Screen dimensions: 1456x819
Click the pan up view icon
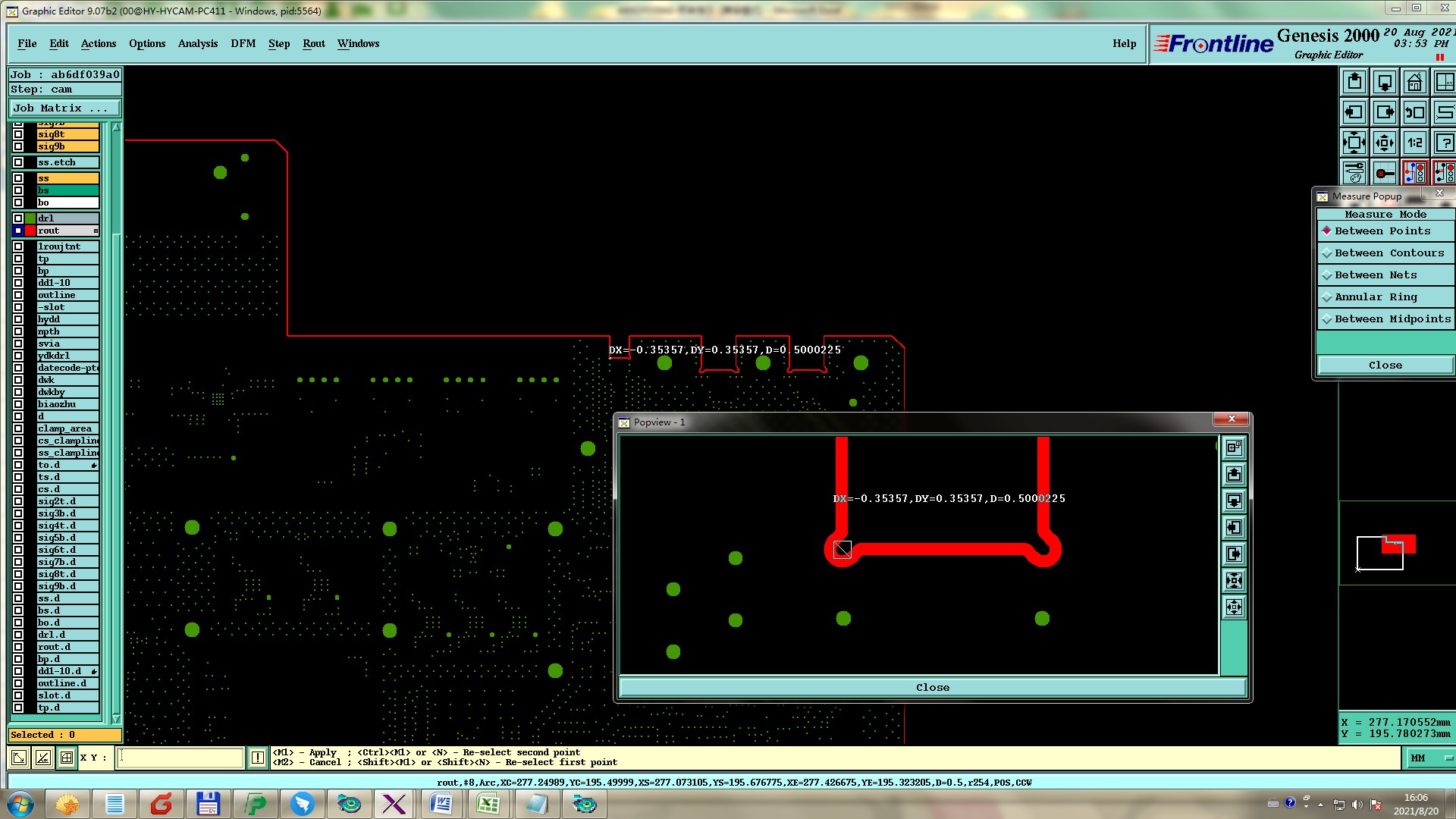(1354, 82)
